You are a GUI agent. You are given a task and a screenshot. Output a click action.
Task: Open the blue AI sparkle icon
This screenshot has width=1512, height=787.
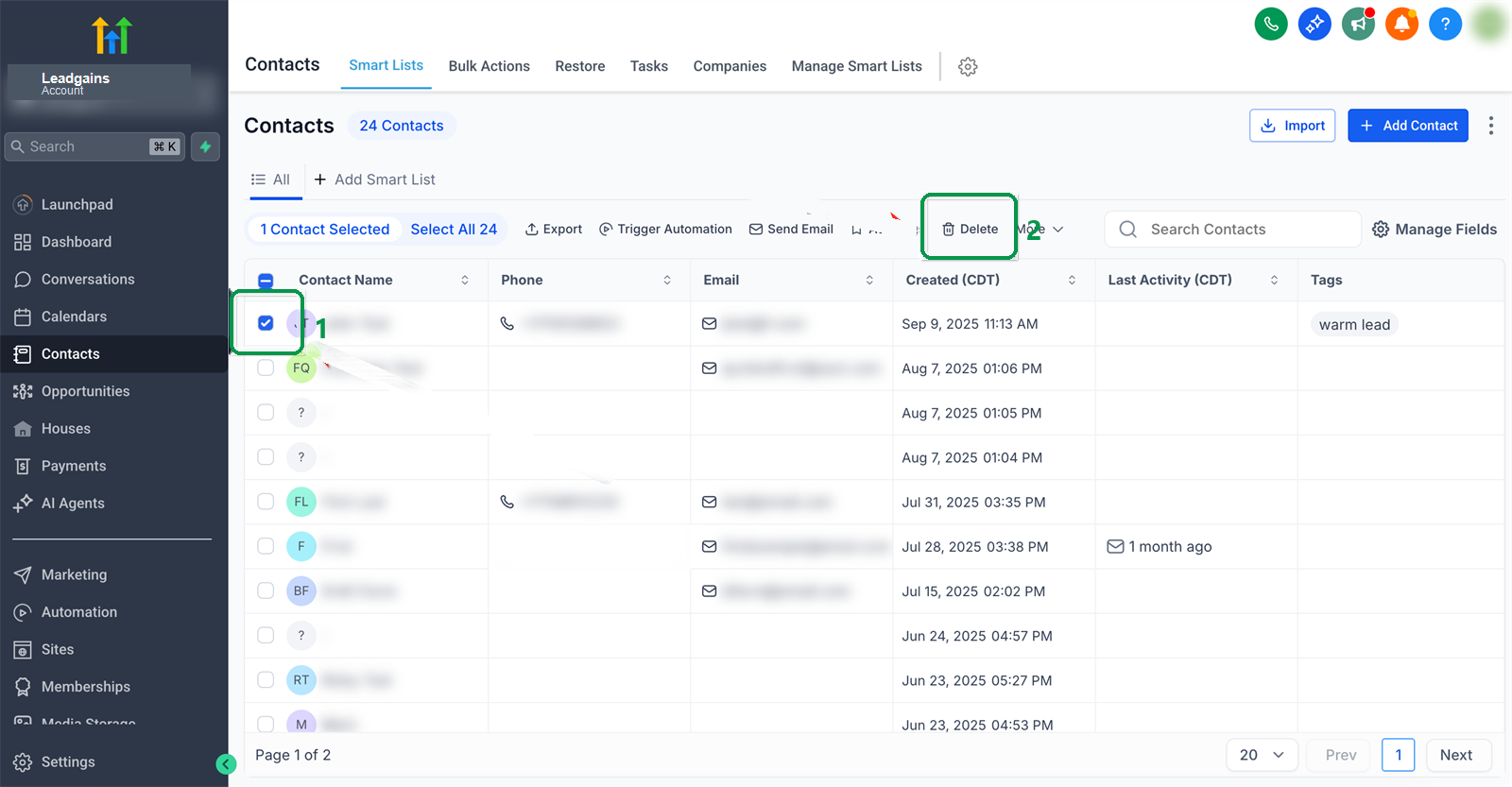tap(1314, 24)
